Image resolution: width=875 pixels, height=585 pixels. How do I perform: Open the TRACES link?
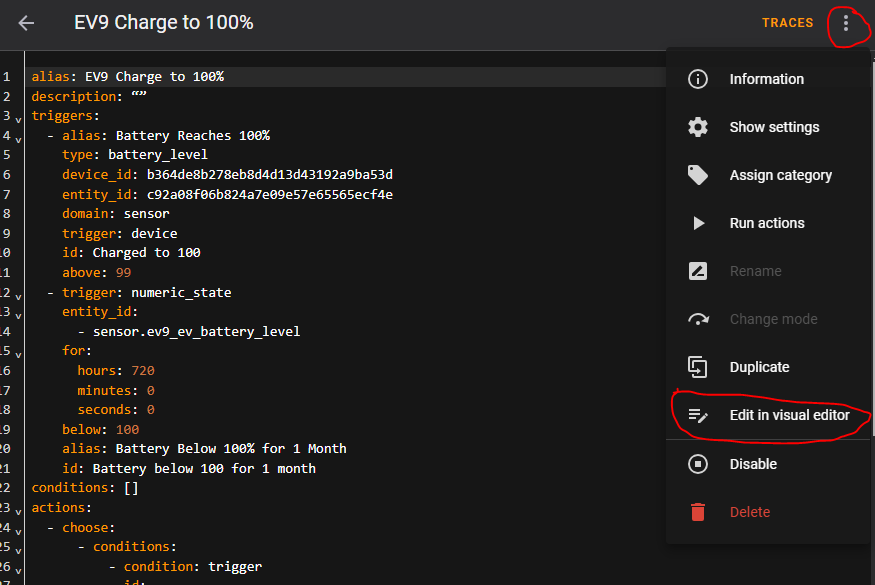[x=787, y=23]
